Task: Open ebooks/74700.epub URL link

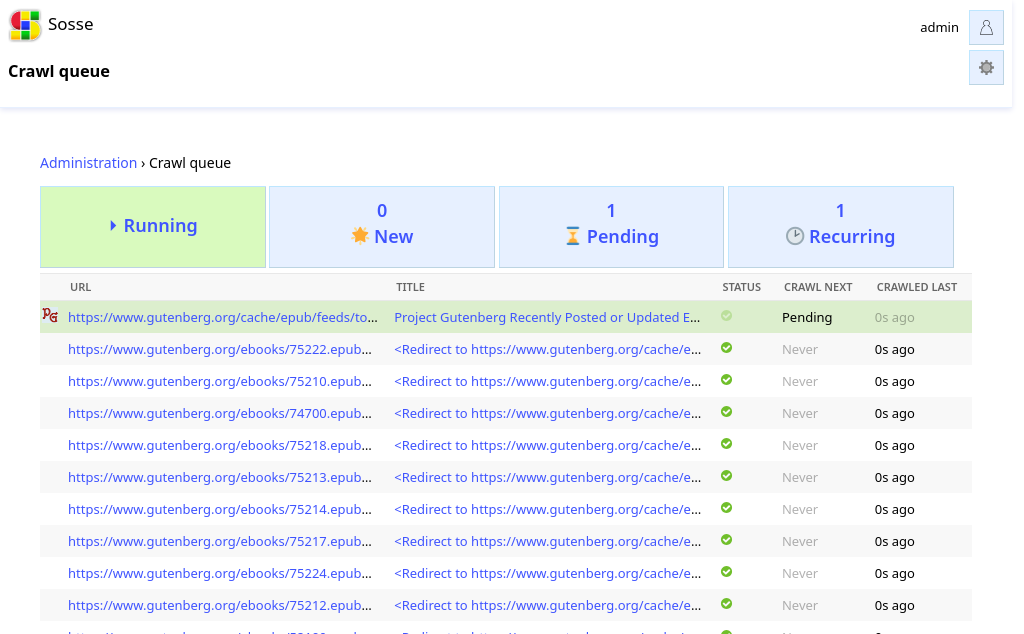Action: coord(219,413)
